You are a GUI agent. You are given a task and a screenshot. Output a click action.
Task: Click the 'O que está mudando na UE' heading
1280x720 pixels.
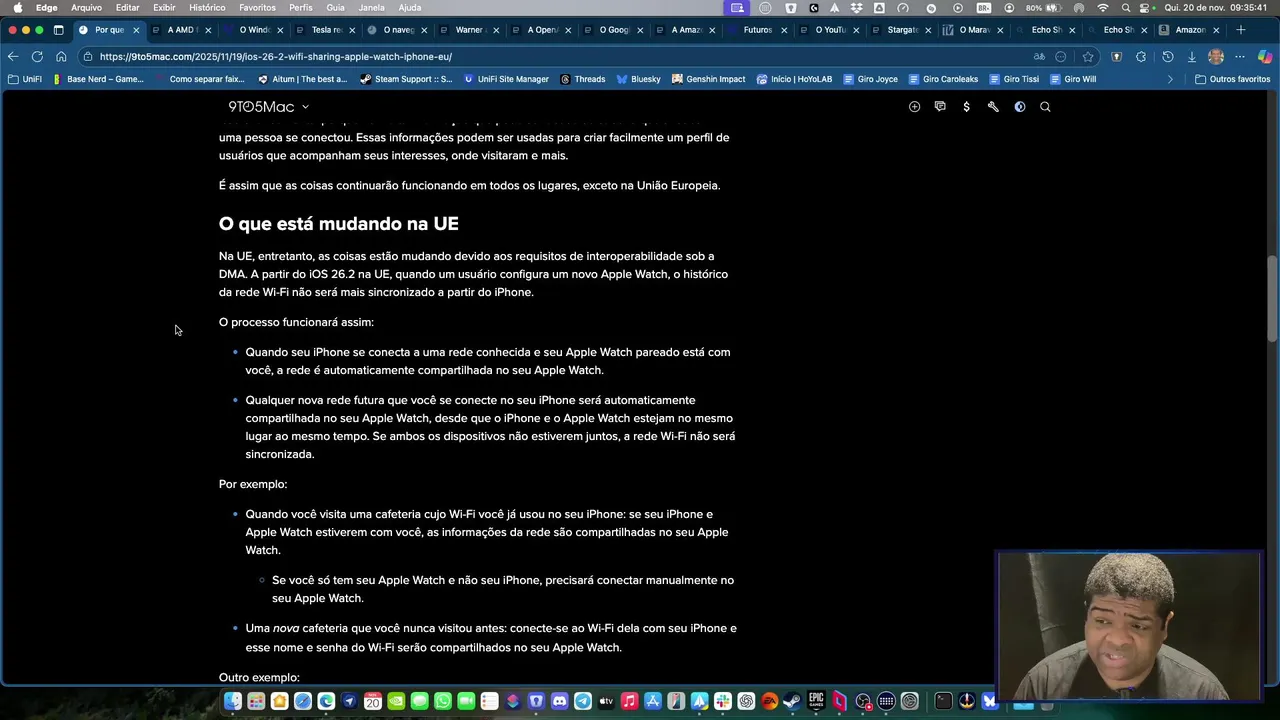tap(339, 224)
